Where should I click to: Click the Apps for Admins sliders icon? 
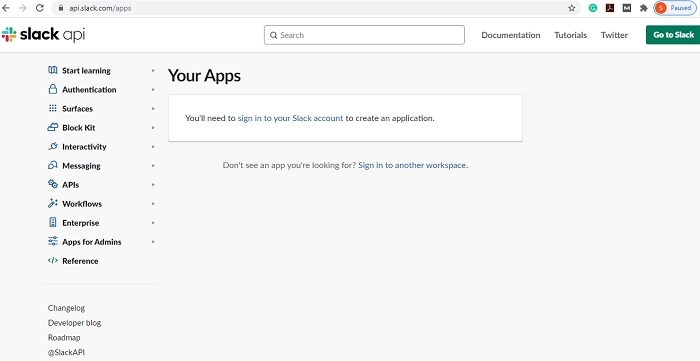pyautogui.click(x=53, y=241)
